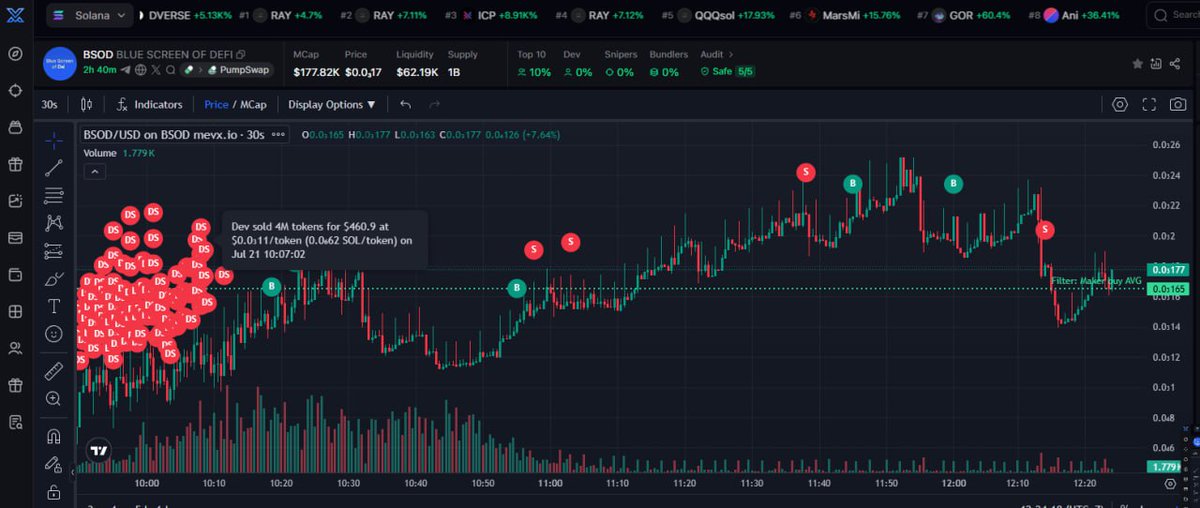Screen dimensions: 1200x508
Task: Open the time axis settings gear
Action: tap(1171, 483)
